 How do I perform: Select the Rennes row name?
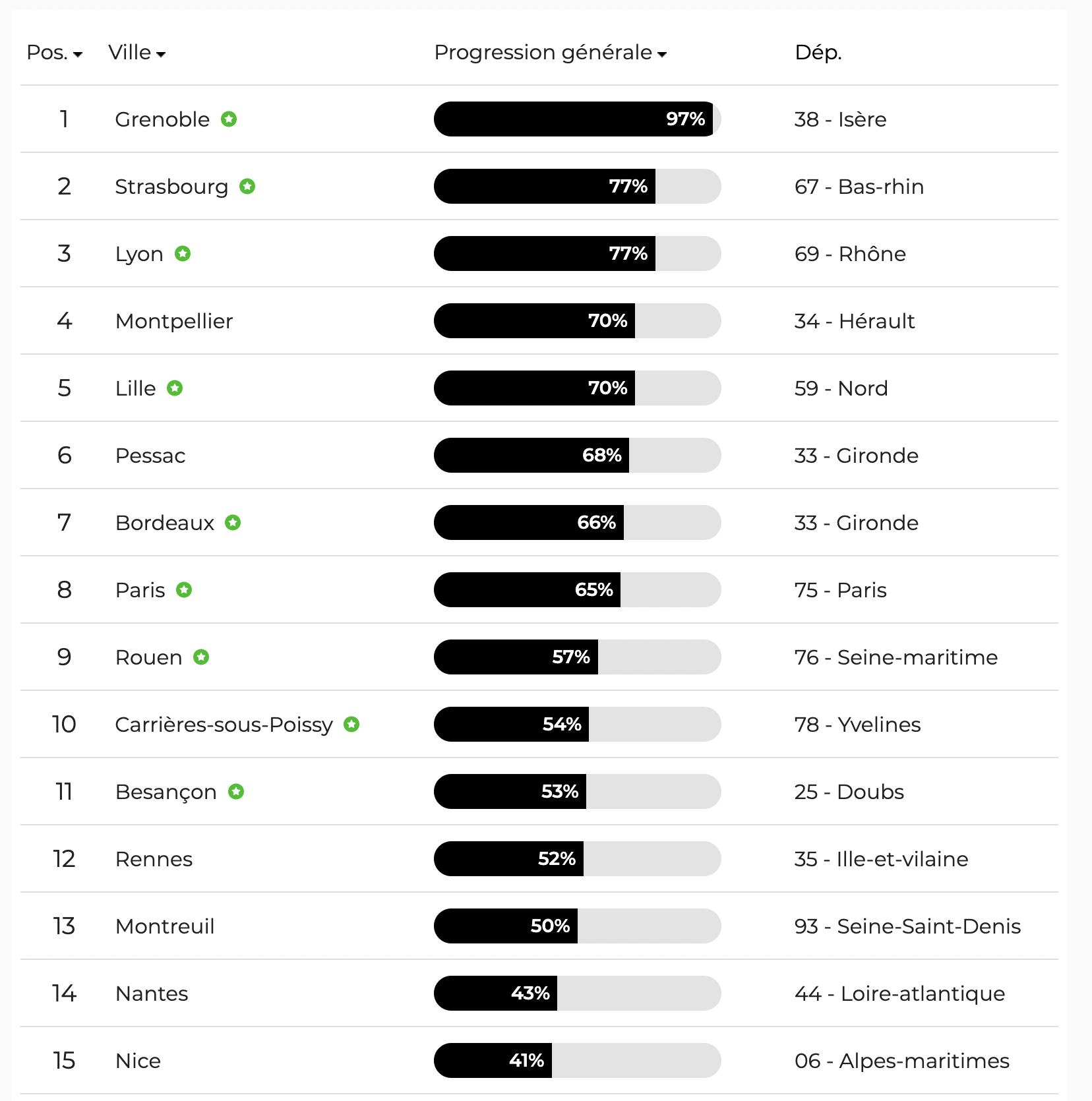click(154, 859)
